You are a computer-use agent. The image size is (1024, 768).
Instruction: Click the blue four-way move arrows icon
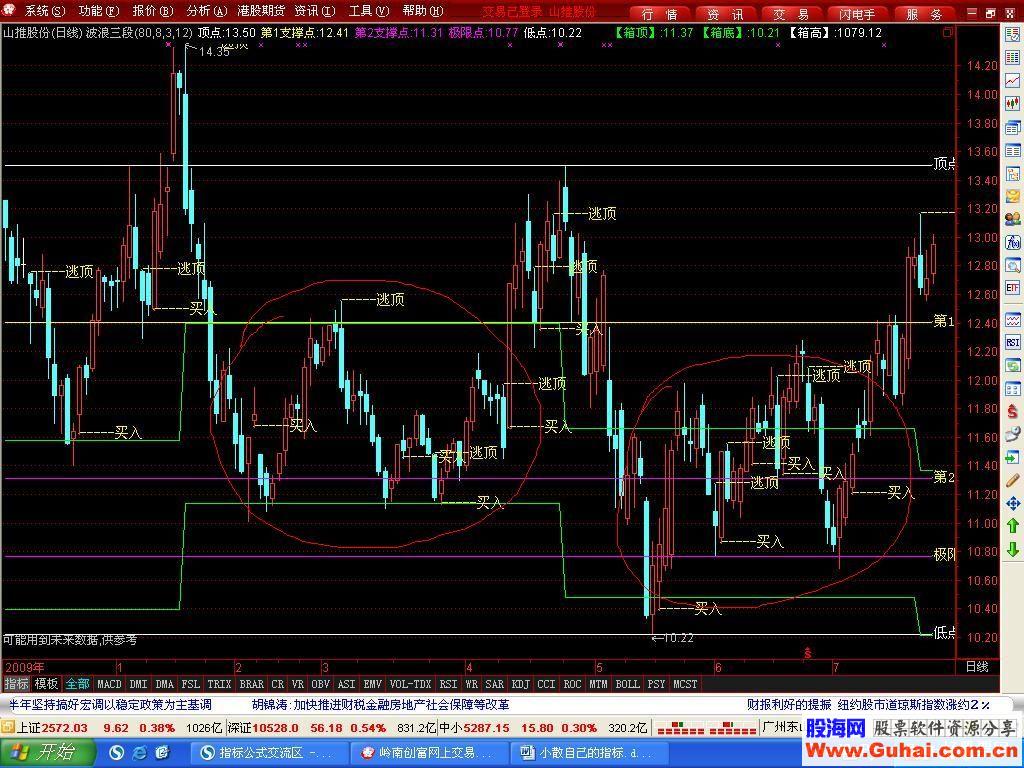point(1012,504)
